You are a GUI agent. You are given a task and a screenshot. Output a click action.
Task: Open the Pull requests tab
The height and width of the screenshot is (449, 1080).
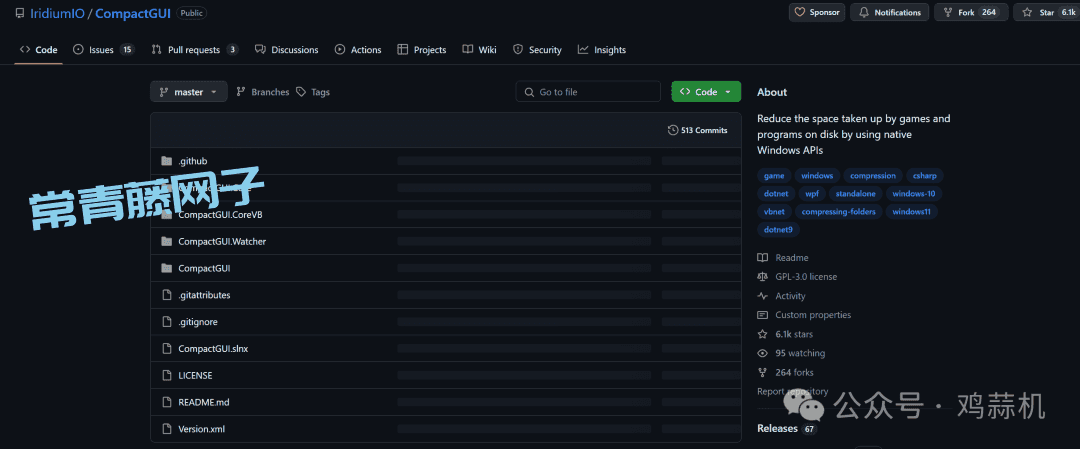click(x=195, y=50)
